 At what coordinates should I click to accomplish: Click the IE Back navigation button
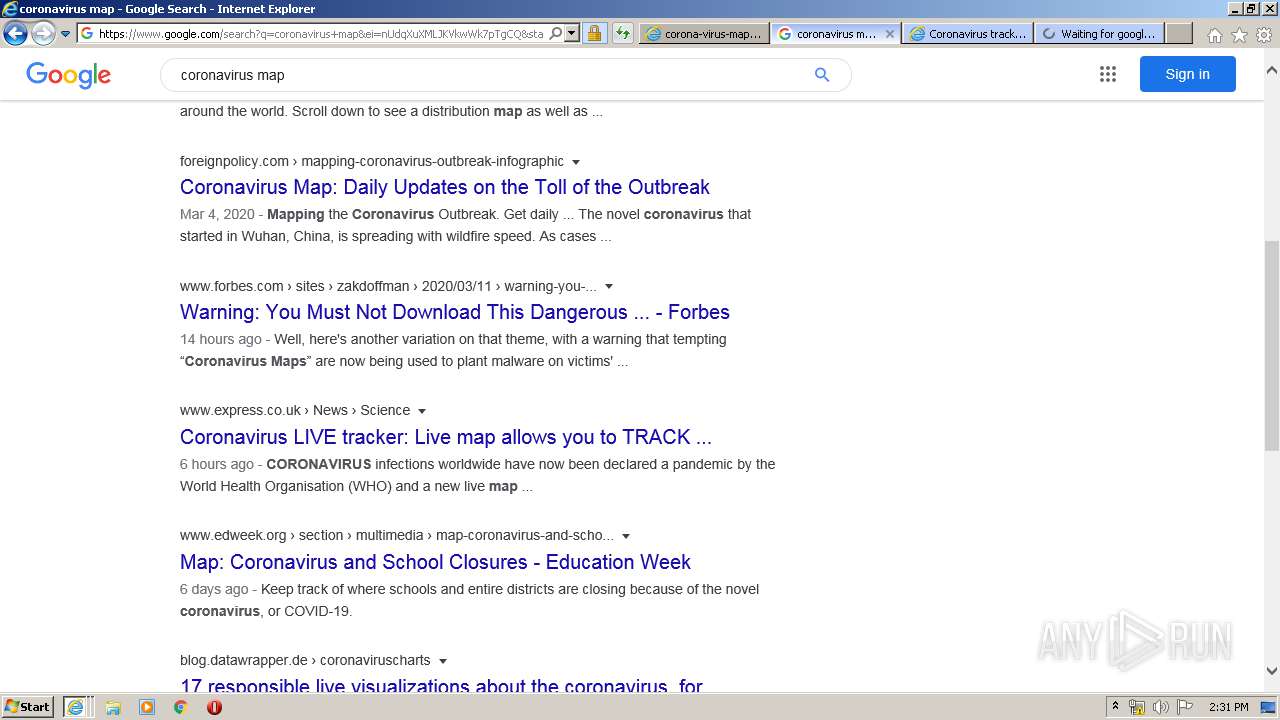pos(15,33)
